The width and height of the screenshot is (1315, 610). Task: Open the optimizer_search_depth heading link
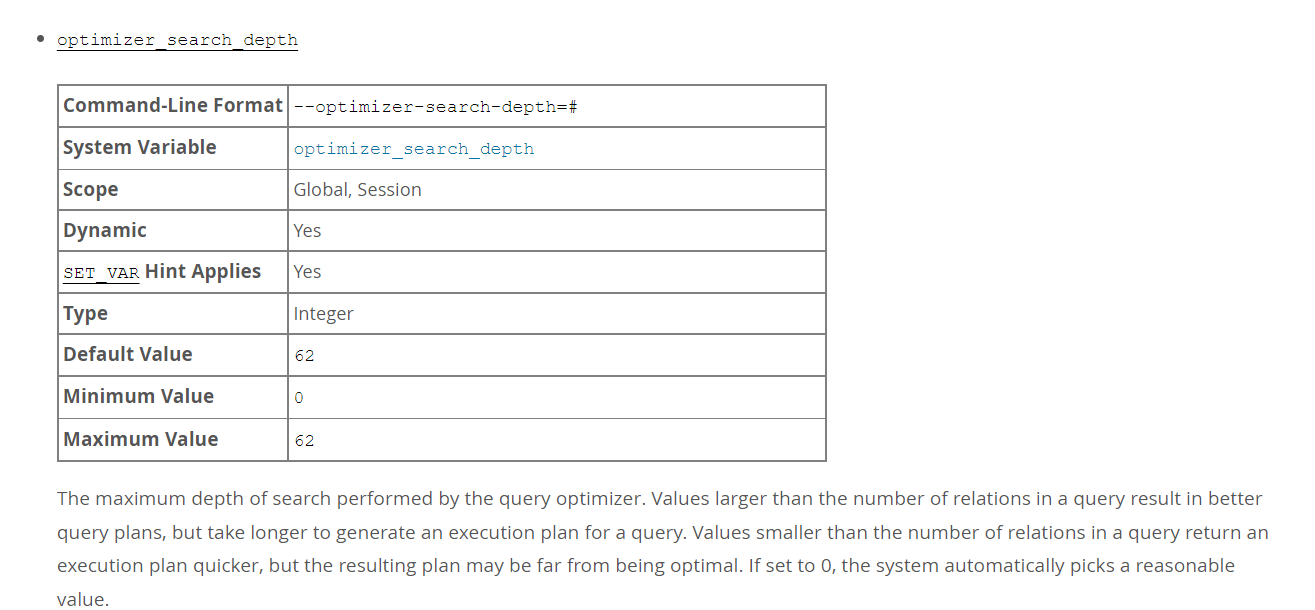(x=177, y=40)
